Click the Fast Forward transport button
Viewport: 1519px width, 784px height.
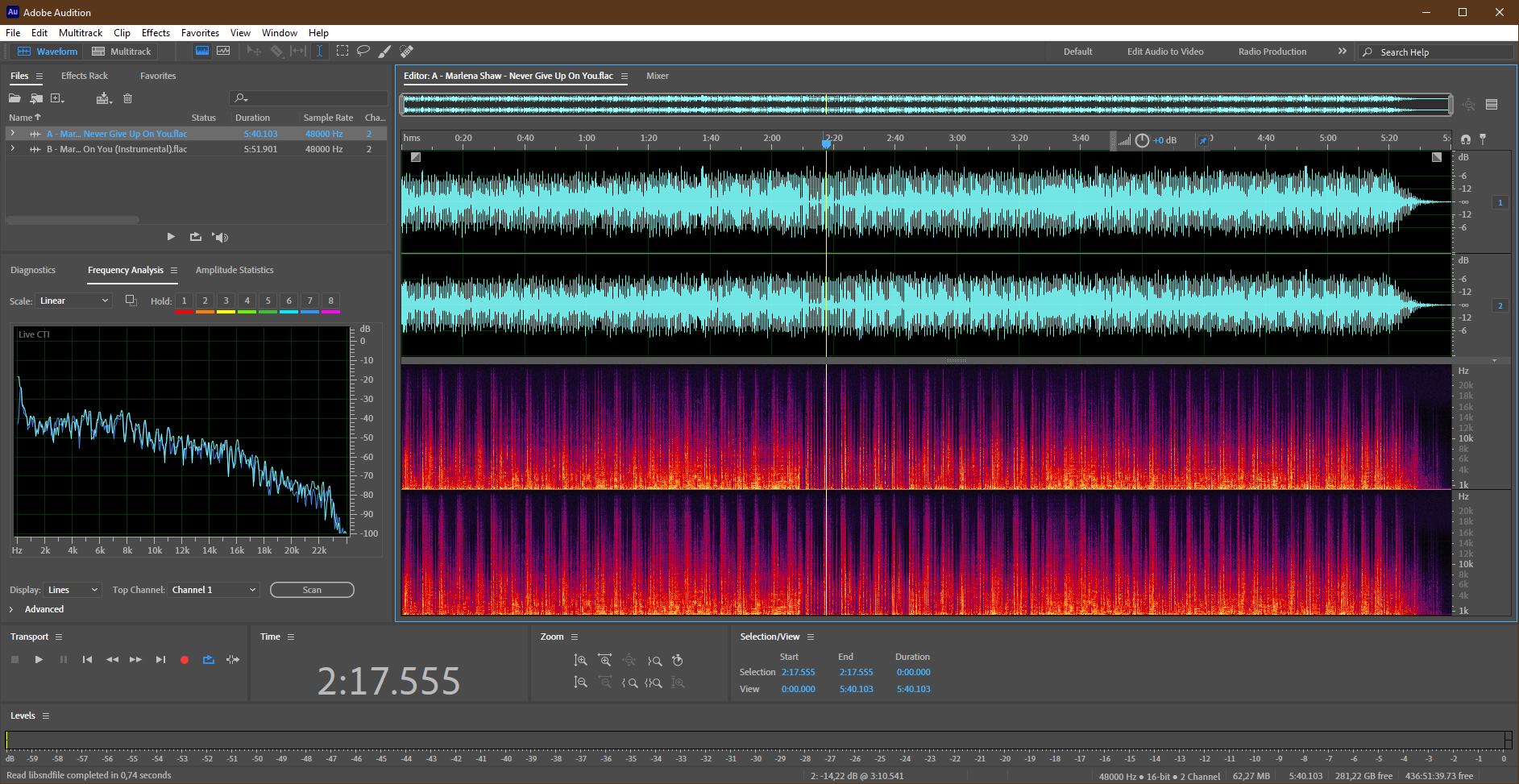[x=135, y=660]
